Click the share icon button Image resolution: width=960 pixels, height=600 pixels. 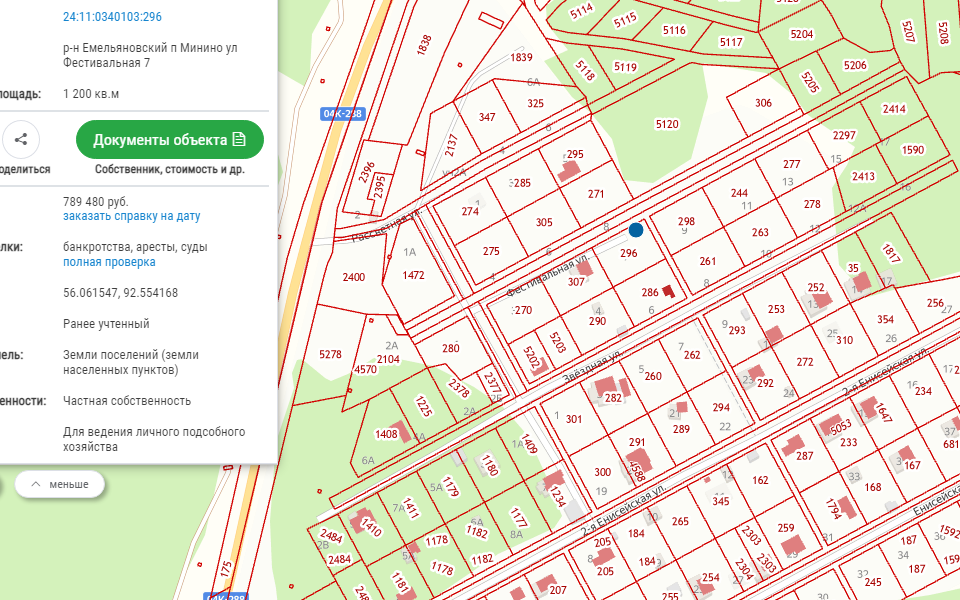[x=21, y=140]
